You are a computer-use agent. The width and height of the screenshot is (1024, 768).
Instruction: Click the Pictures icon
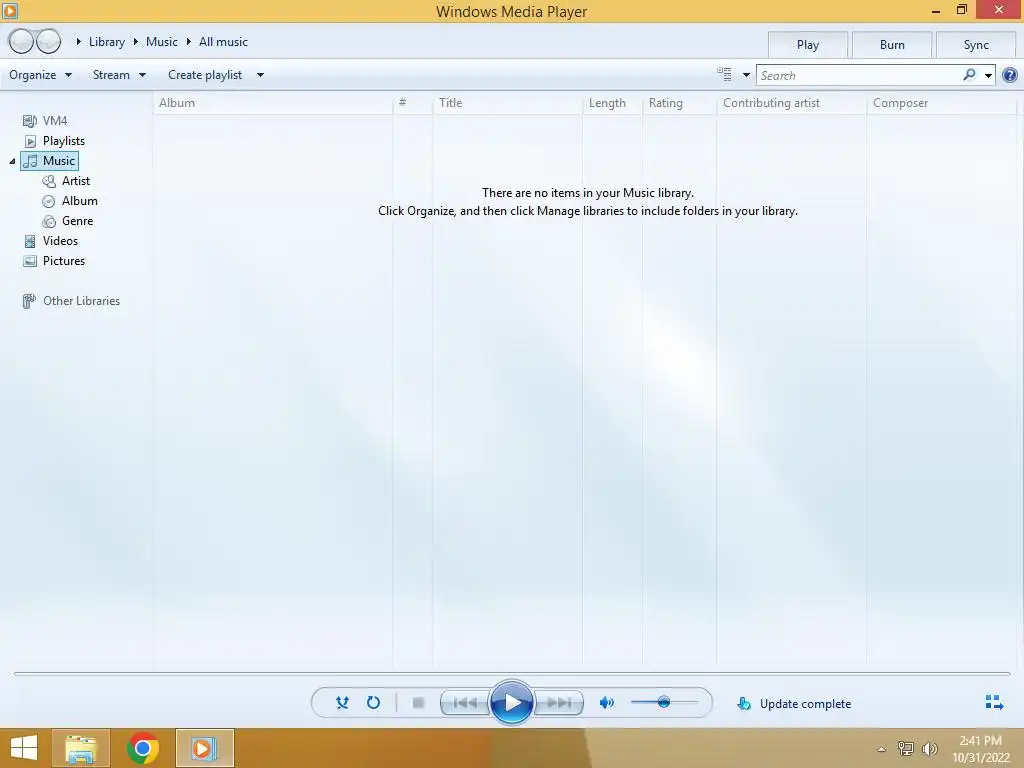coord(29,261)
